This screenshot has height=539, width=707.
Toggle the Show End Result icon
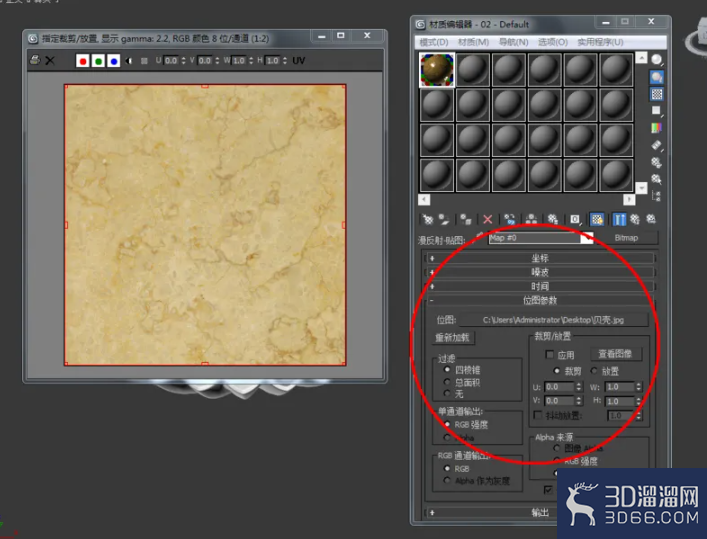(x=620, y=220)
